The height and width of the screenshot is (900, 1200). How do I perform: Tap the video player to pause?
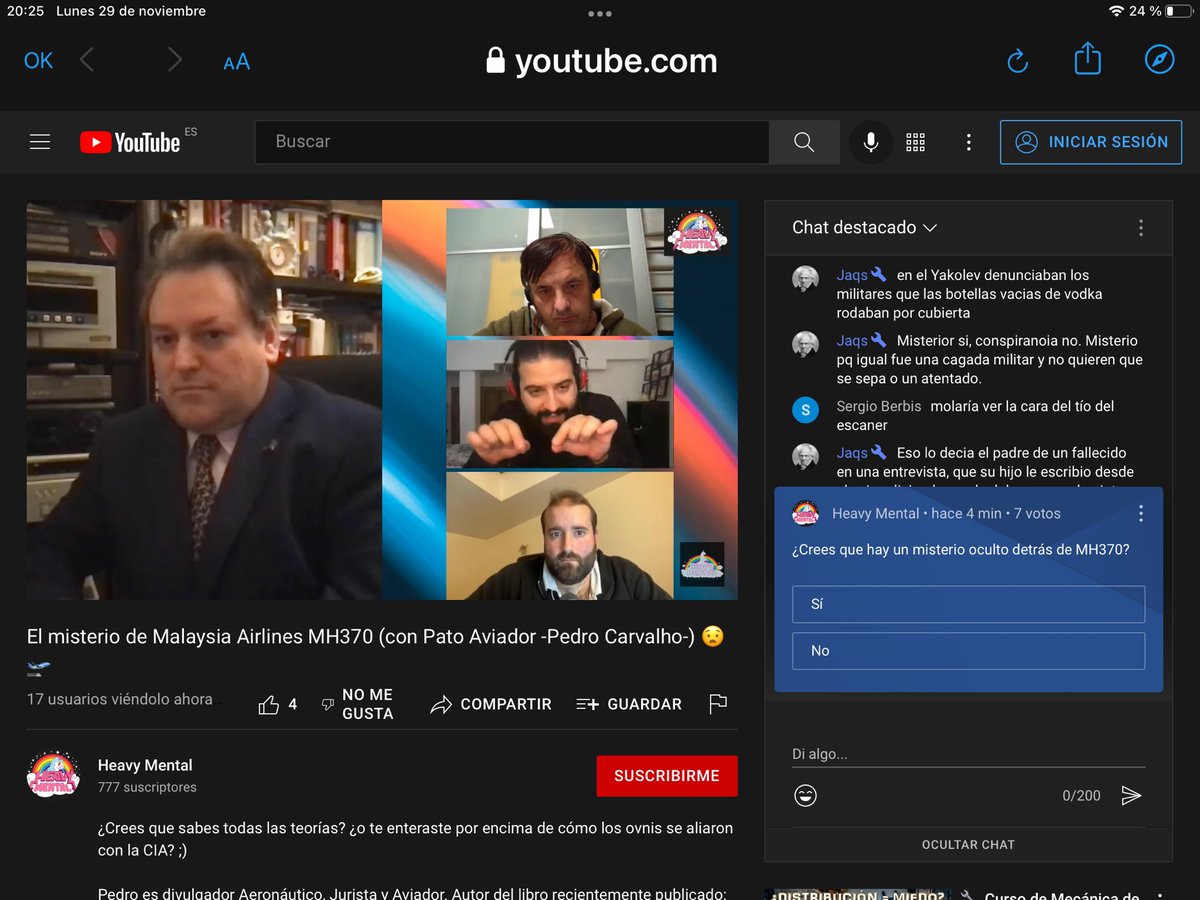382,400
